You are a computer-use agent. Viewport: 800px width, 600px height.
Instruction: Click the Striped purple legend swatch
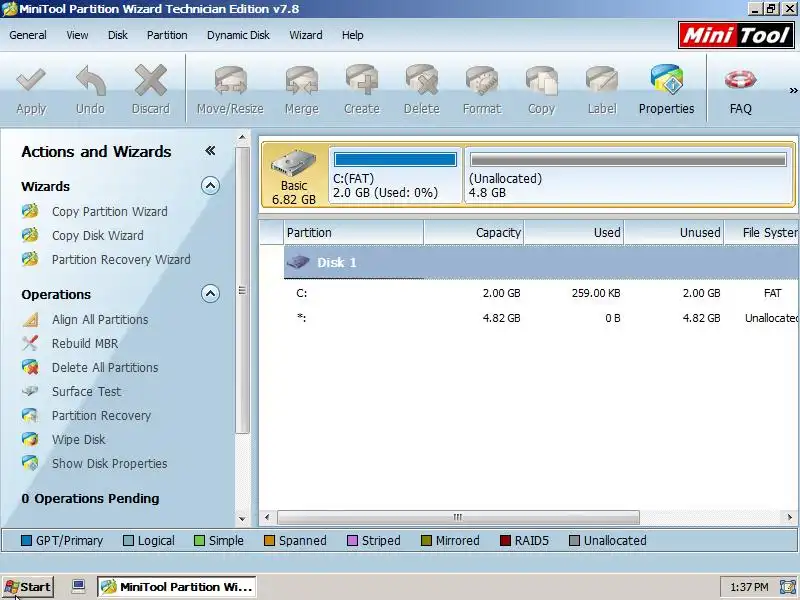click(x=352, y=540)
